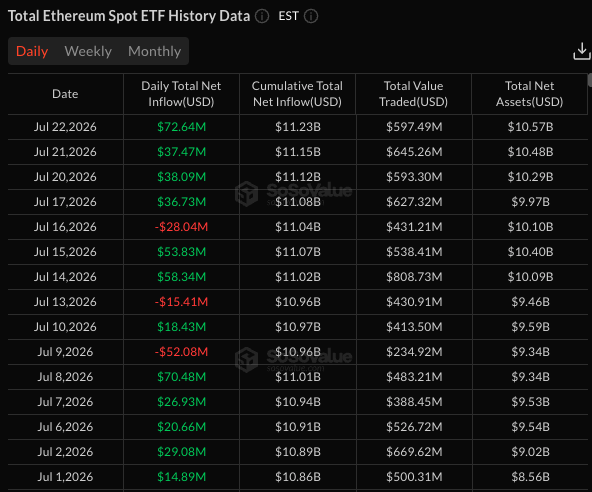
Task: Click the $37.47M inflow value
Action: coord(182,152)
